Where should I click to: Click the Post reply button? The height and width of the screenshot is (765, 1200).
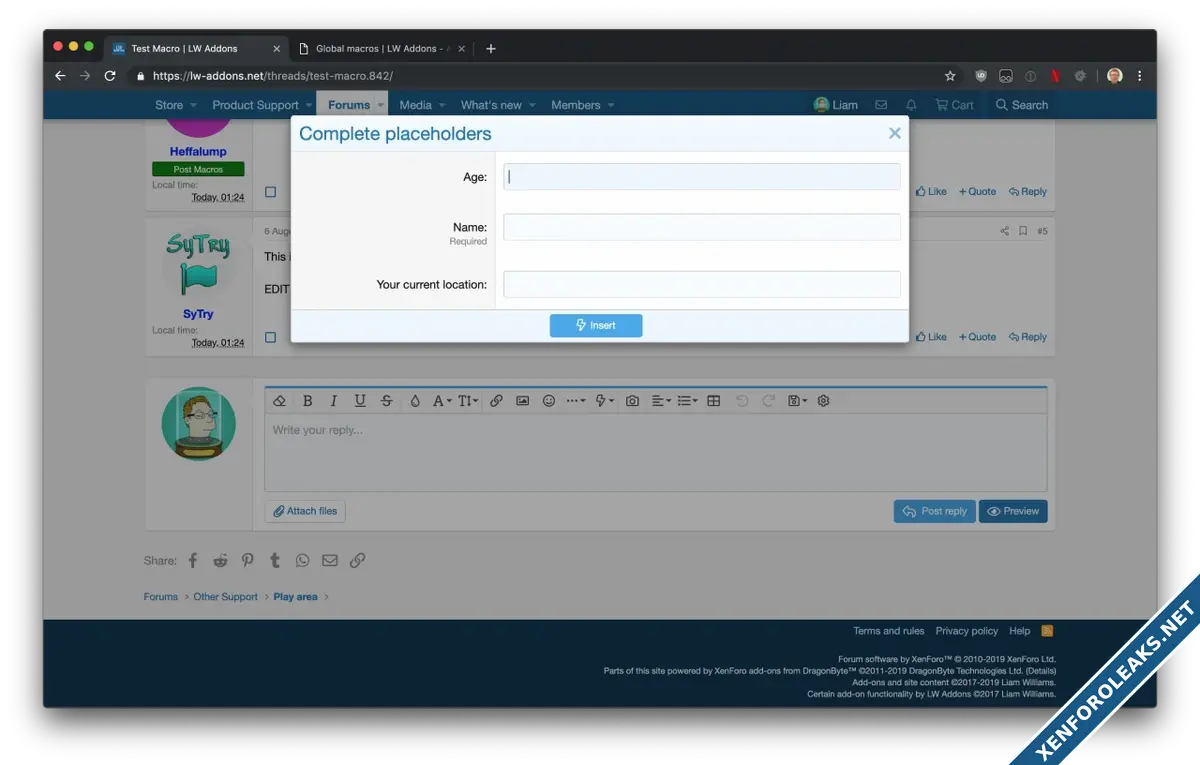[x=934, y=511]
